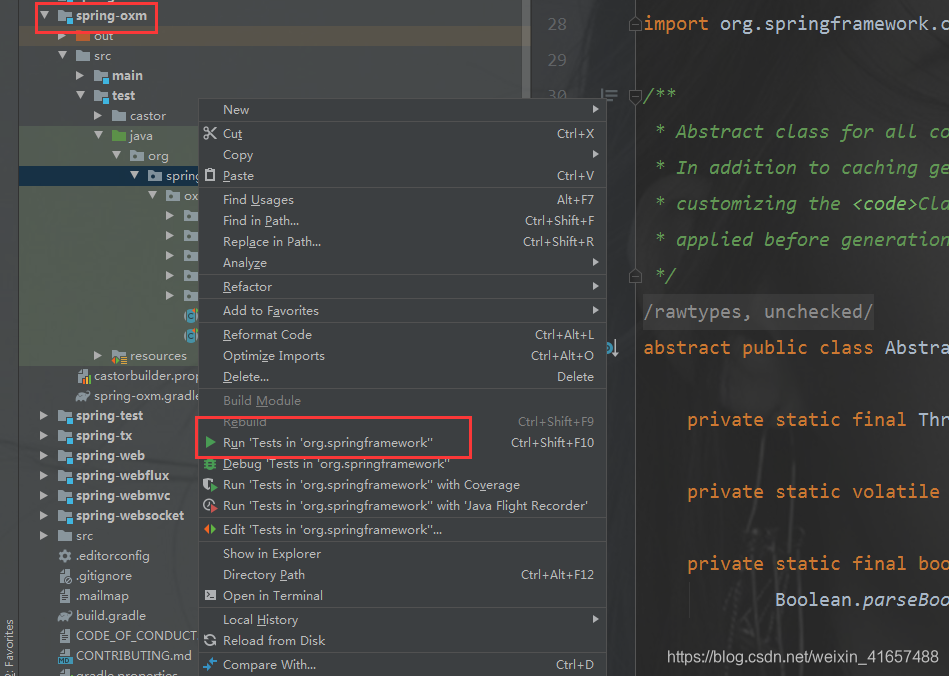Click the CONTRIBUTING.md markdown icon
This screenshot has width=949, height=676.
tap(65, 655)
